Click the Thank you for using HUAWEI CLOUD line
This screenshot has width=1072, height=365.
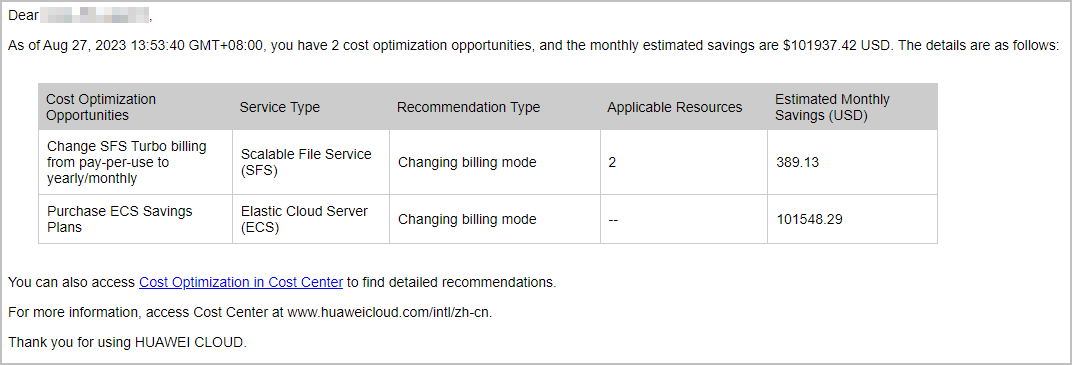point(127,342)
